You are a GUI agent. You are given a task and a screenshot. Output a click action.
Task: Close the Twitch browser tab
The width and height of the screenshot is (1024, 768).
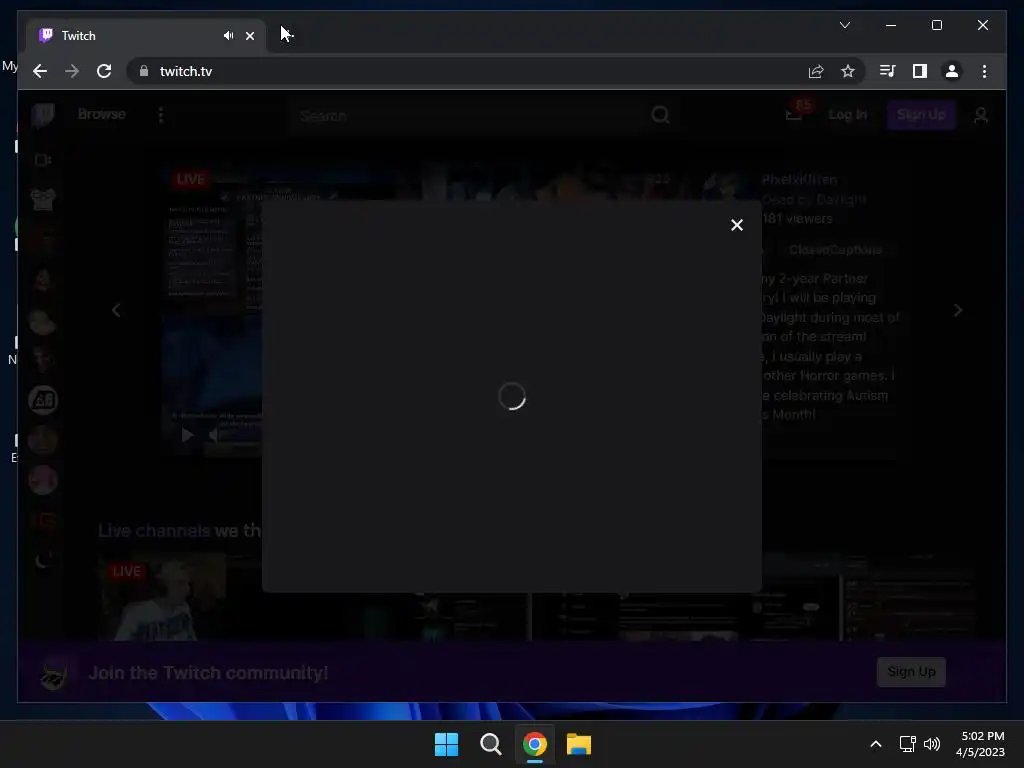[249, 36]
